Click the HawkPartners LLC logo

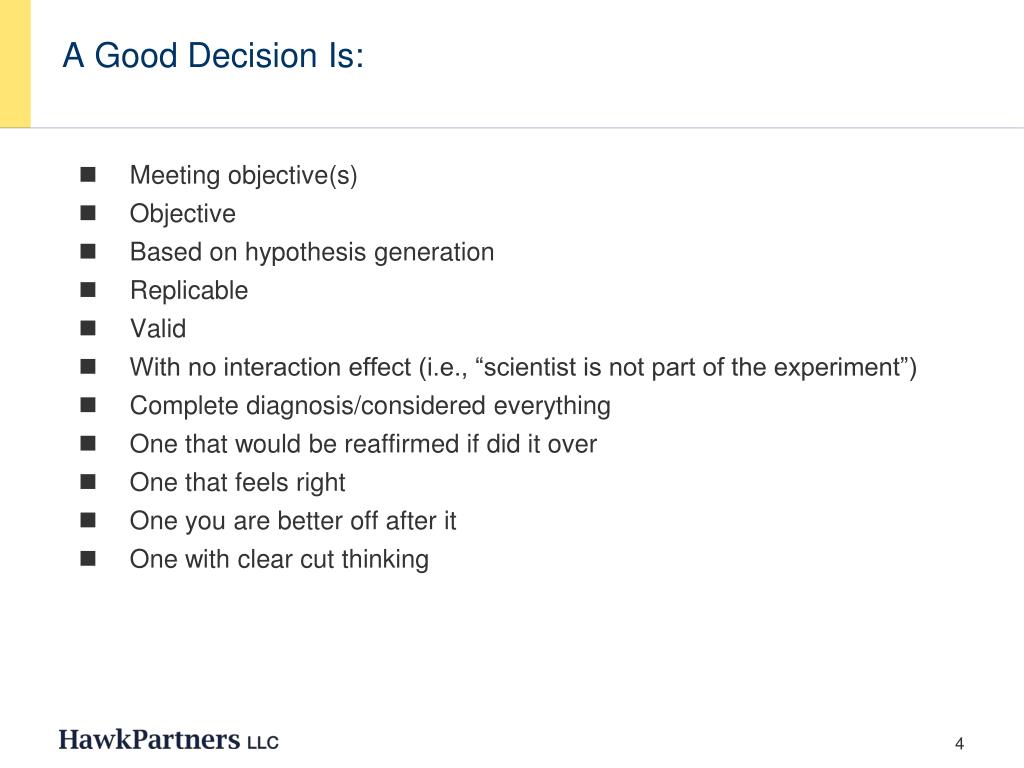click(168, 740)
